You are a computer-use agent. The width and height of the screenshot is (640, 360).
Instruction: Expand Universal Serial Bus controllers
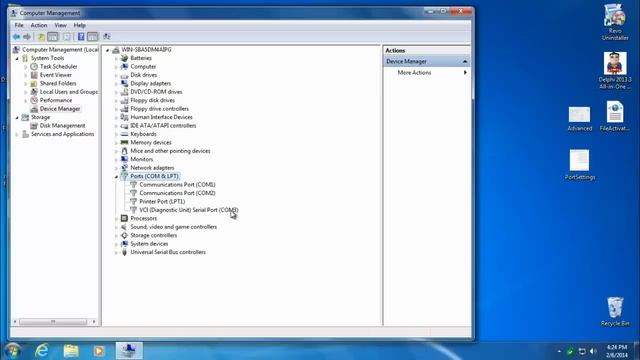116,253
